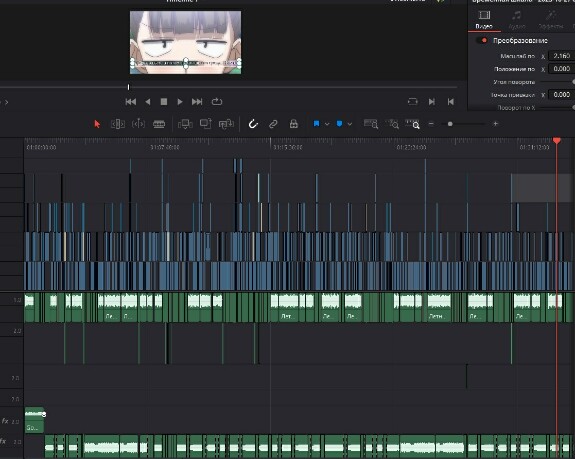Click the 01:00:00:00 timecode on ruler
The image size is (575, 459).
[x=41, y=147]
